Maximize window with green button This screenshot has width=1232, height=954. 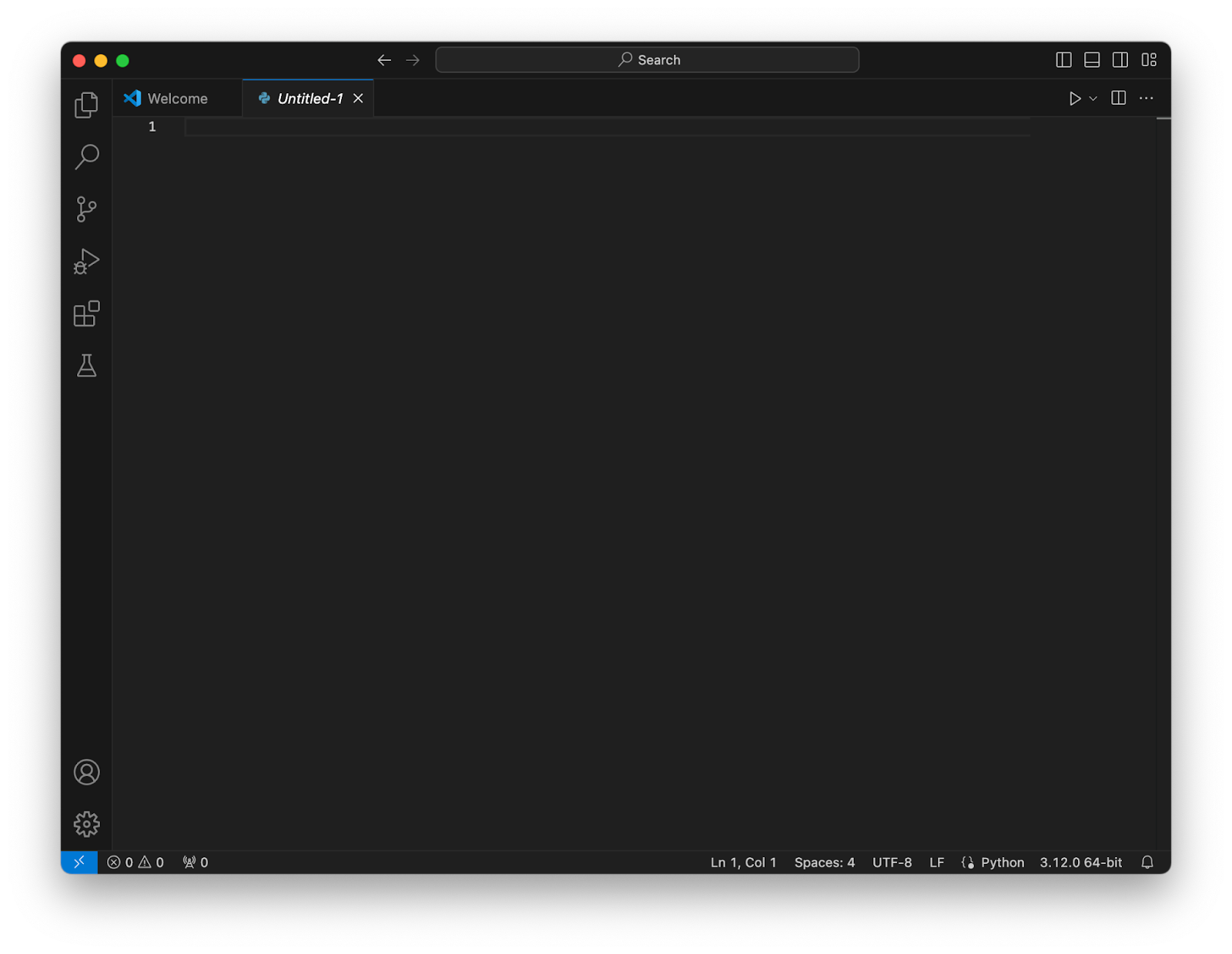pos(122,60)
